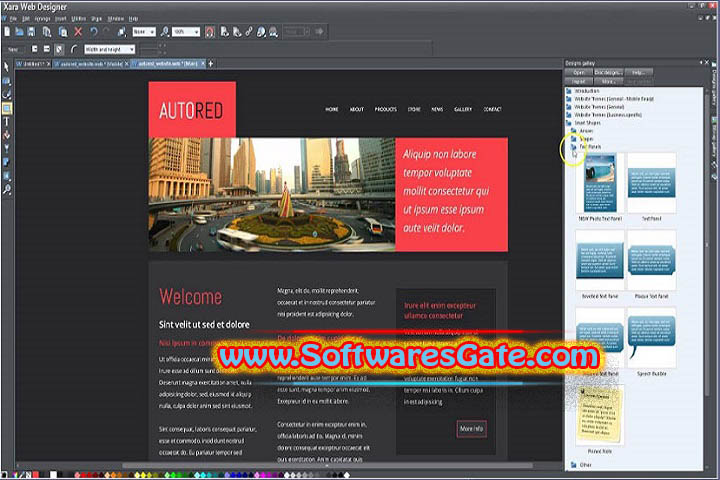Click the Undo arrow icon
The height and width of the screenshot is (480, 720).
click(x=94, y=32)
